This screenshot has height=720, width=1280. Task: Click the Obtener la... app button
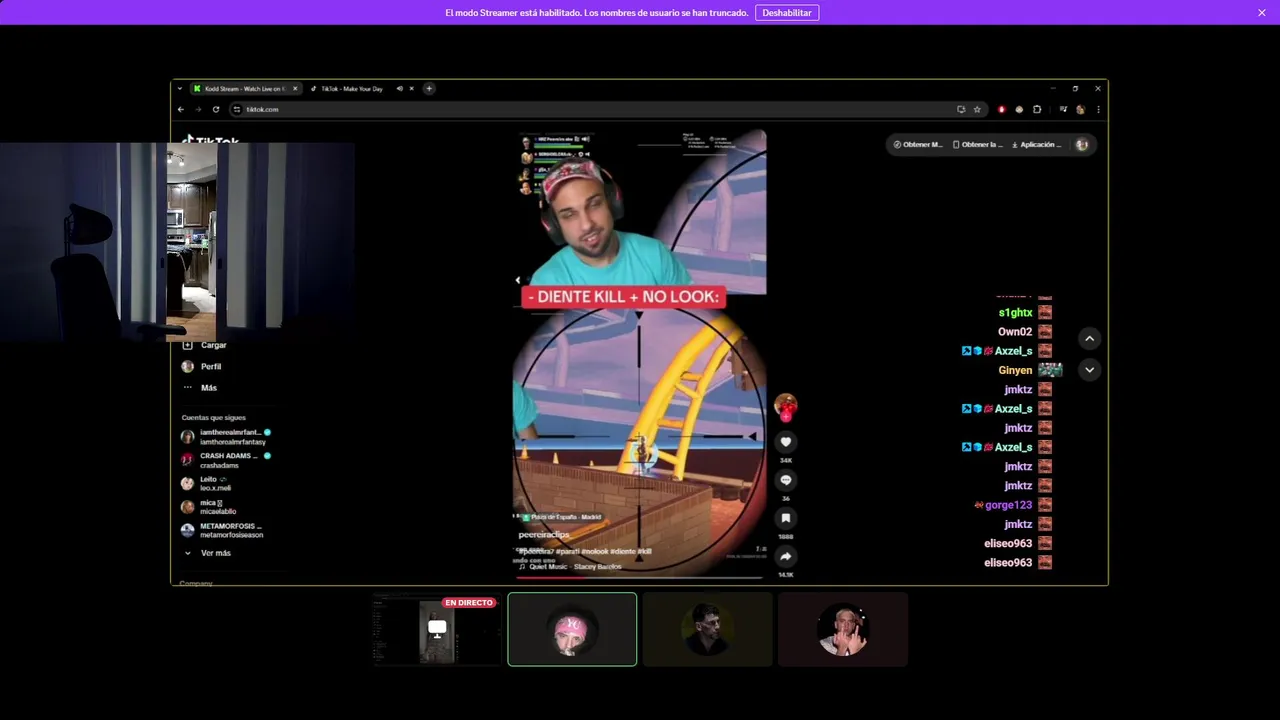[977, 144]
